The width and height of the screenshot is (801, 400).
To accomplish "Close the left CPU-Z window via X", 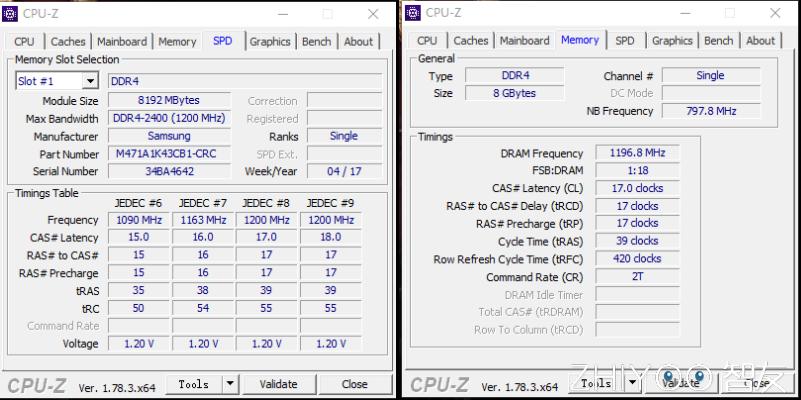I will [373, 14].
